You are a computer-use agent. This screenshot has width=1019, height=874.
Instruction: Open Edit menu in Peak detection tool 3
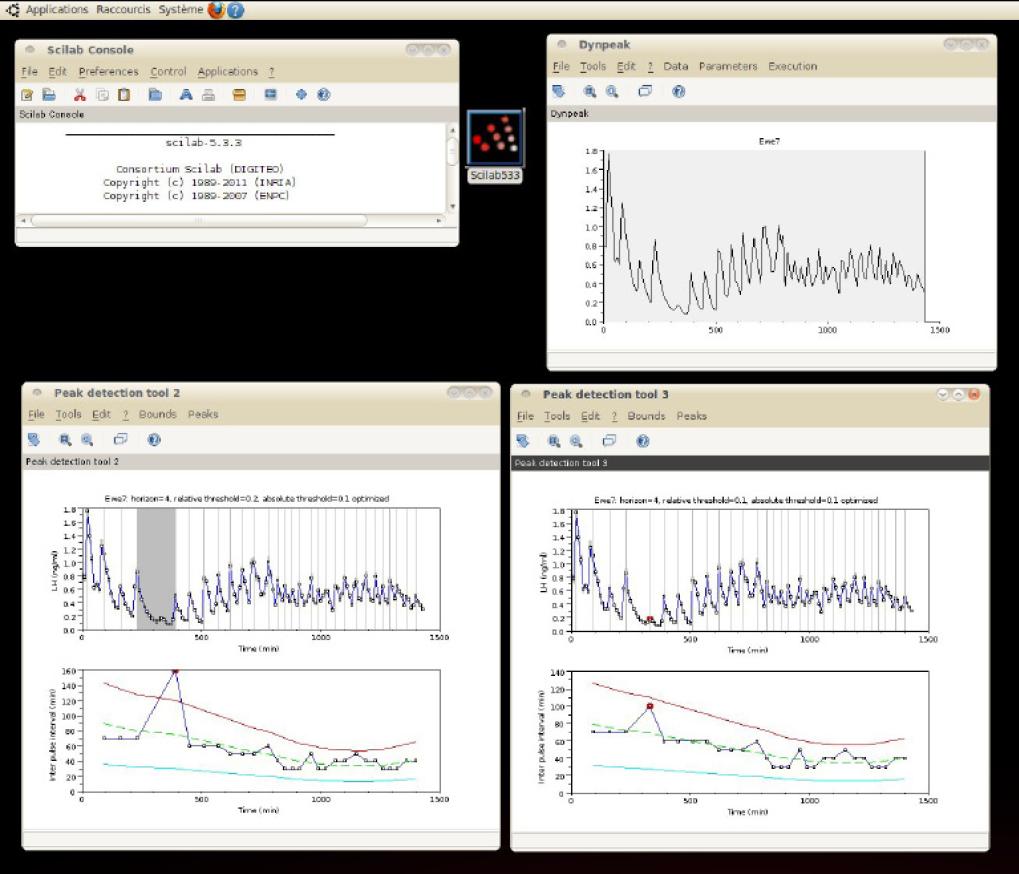pos(590,416)
